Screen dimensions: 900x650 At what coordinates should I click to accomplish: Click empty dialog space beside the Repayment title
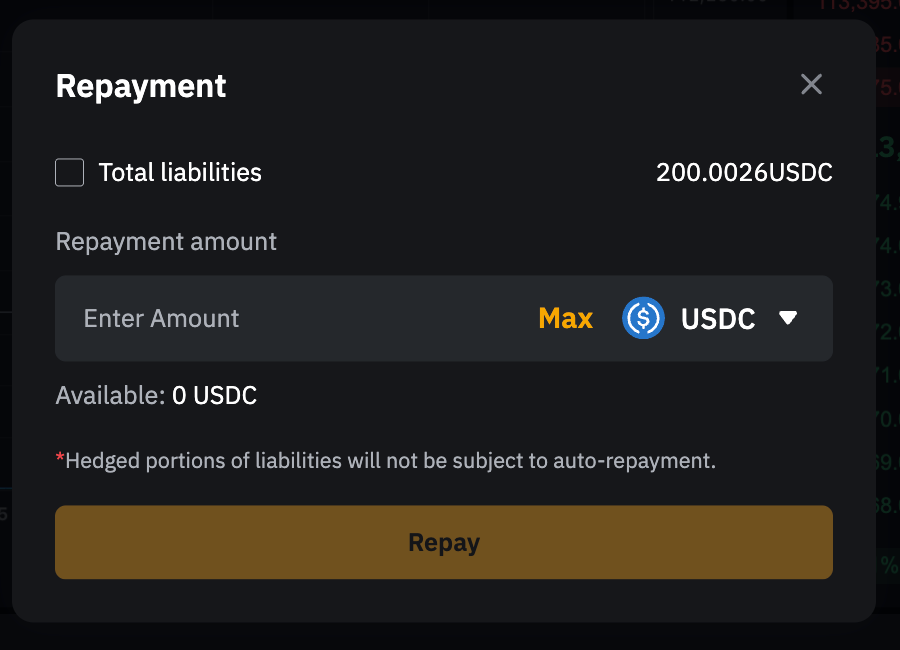[x=500, y=86]
